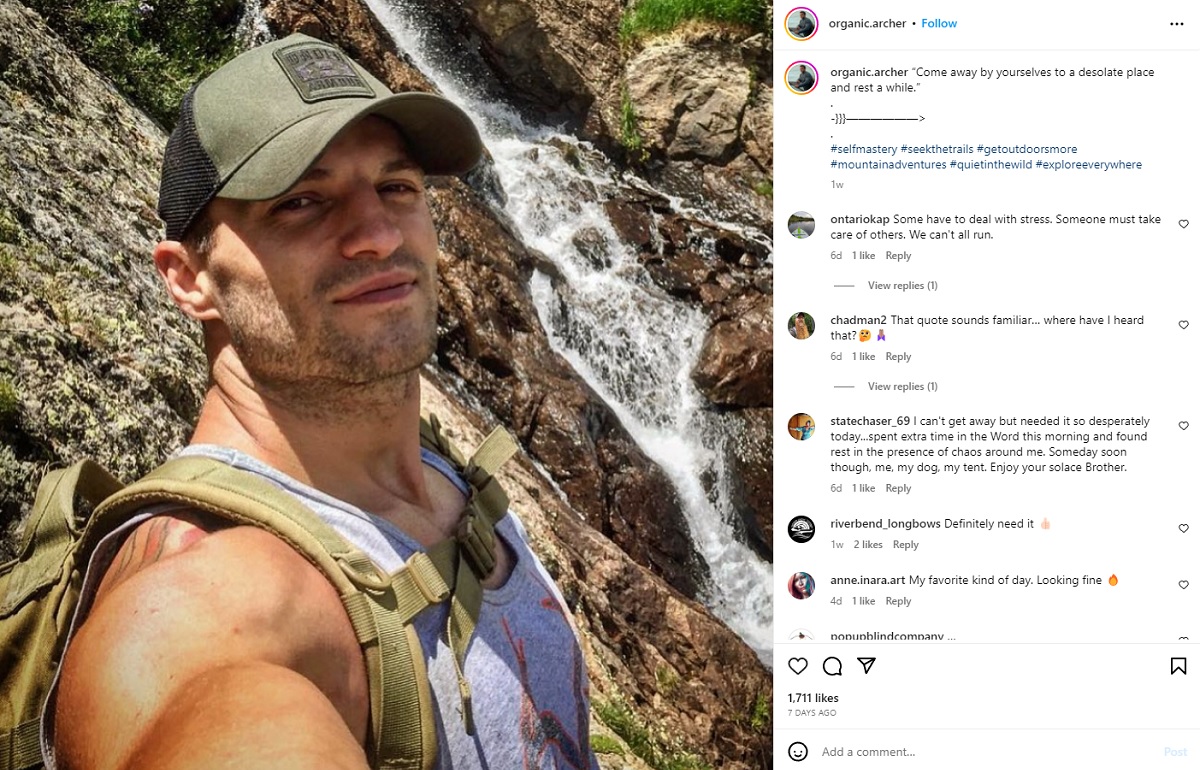View riverbend_longbows' profile avatar
Viewport: 1200px width, 770px height.
(x=801, y=529)
